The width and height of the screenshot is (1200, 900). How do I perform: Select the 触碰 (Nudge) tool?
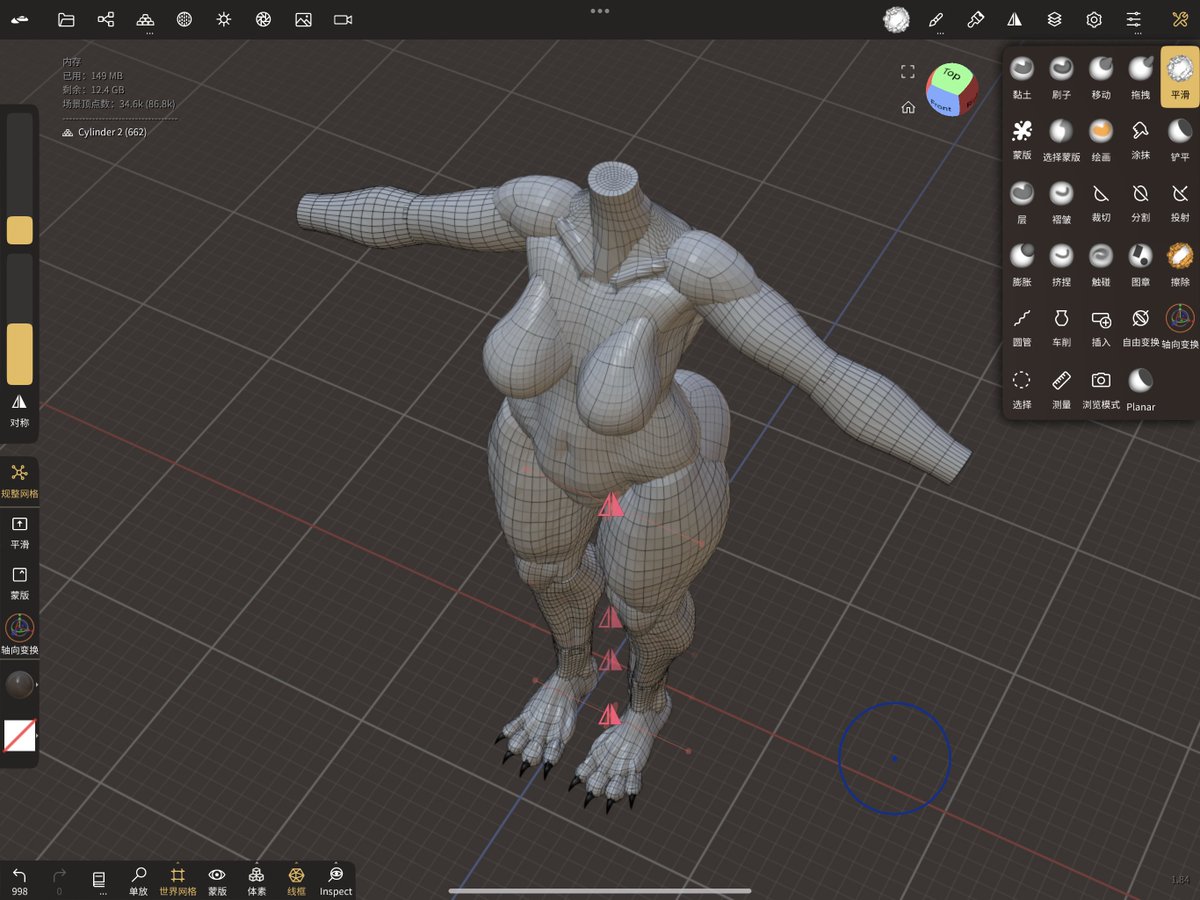[x=1101, y=264]
